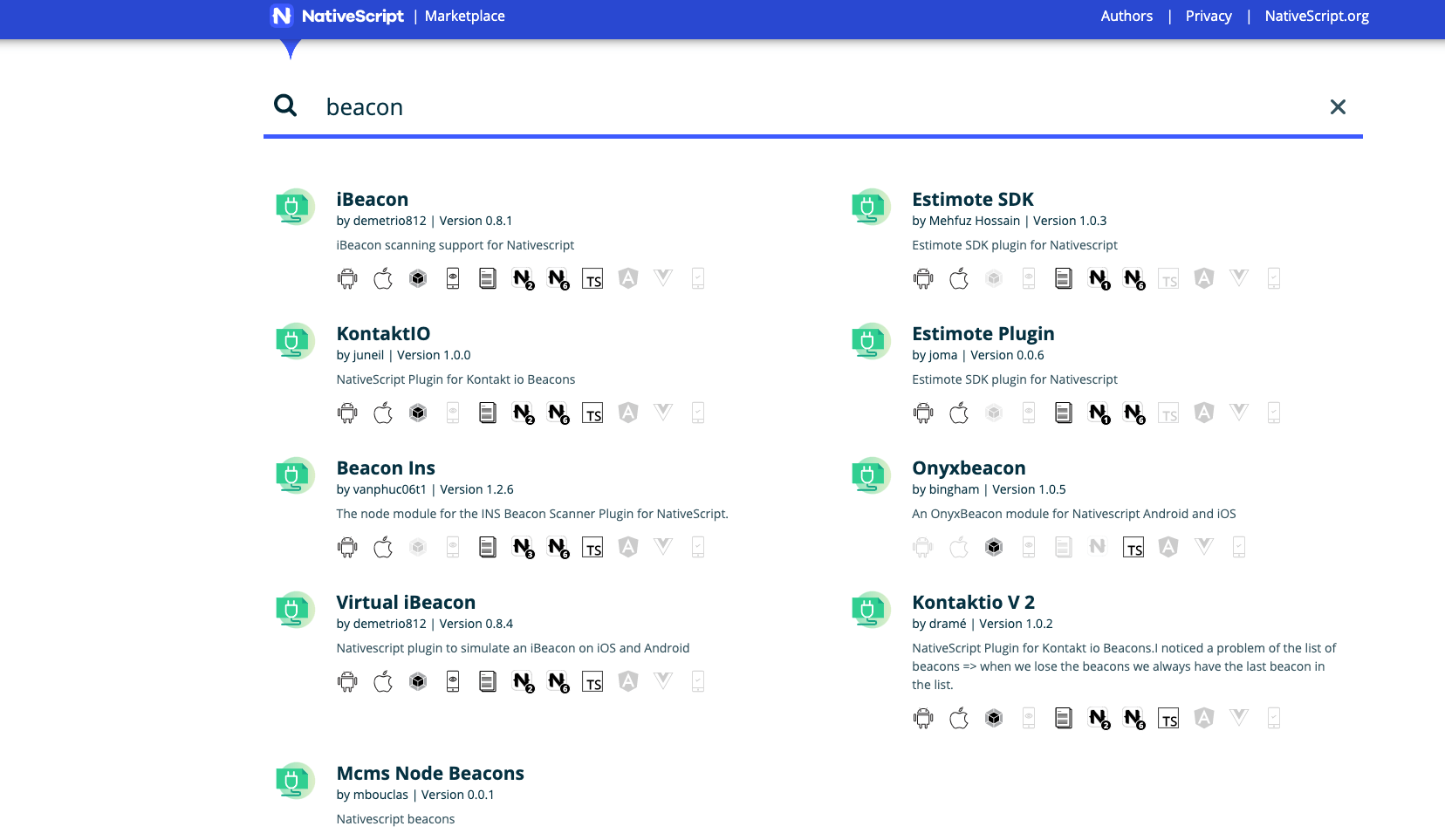Image resolution: width=1445 pixels, height=840 pixels.
Task: Click the demo phone icon under iBeacon
Action: pos(453,278)
